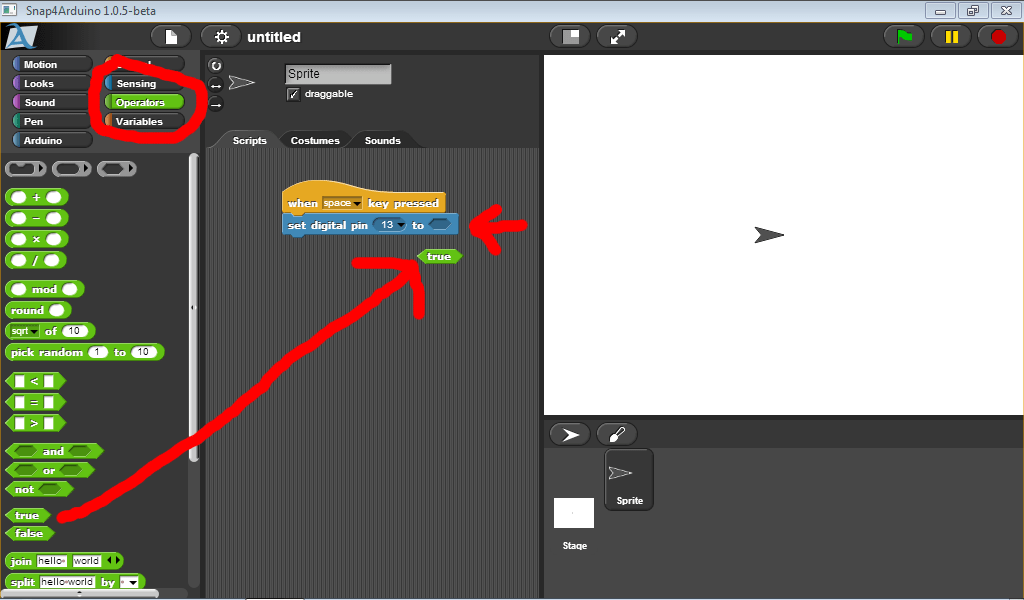Image resolution: width=1024 pixels, height=600 pixels.
Task: Select the Variables block category
Action: point(144,121)
